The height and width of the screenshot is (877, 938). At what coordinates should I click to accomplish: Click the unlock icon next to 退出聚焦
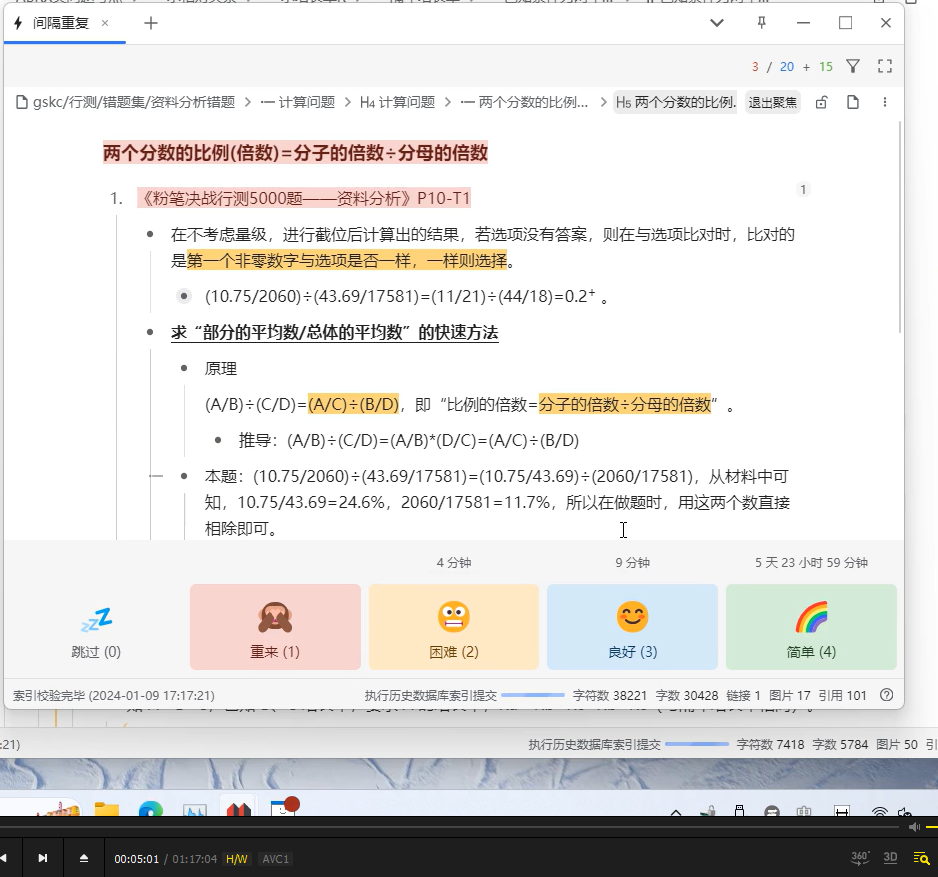(821, 102)
